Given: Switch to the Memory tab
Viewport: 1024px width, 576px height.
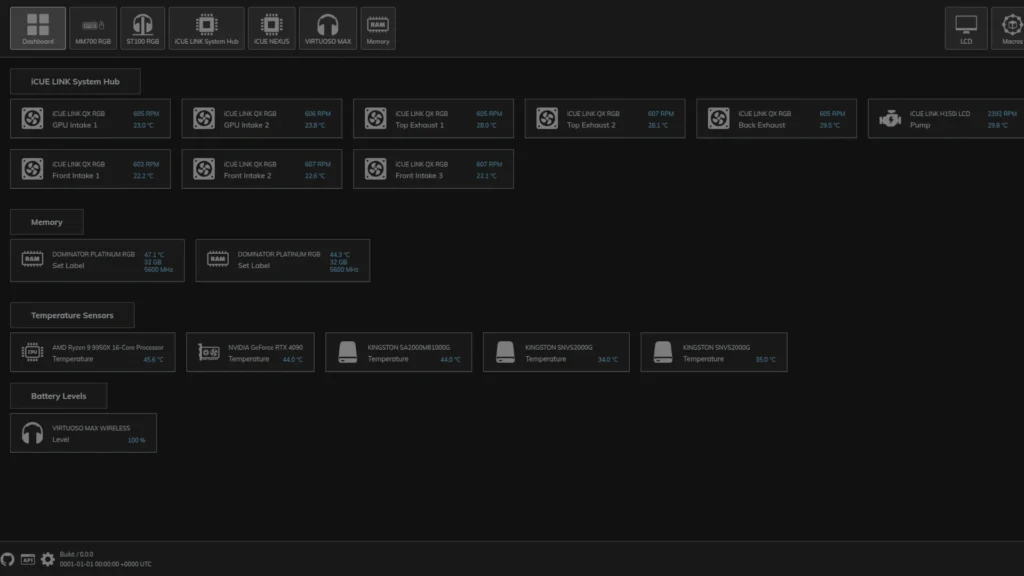Looking at the screenshot, I should click(x=378, y=28).
